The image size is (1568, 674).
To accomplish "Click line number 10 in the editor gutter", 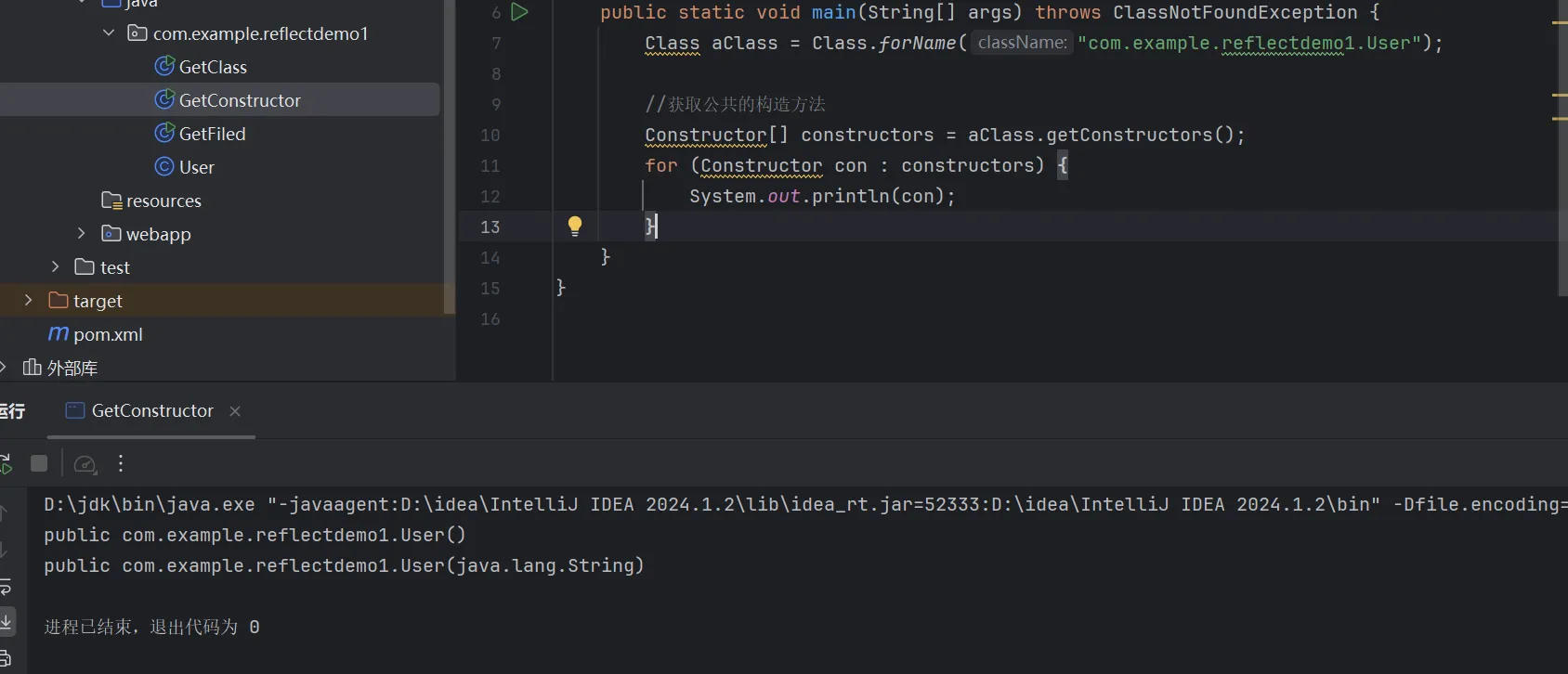I will (490, 136).
